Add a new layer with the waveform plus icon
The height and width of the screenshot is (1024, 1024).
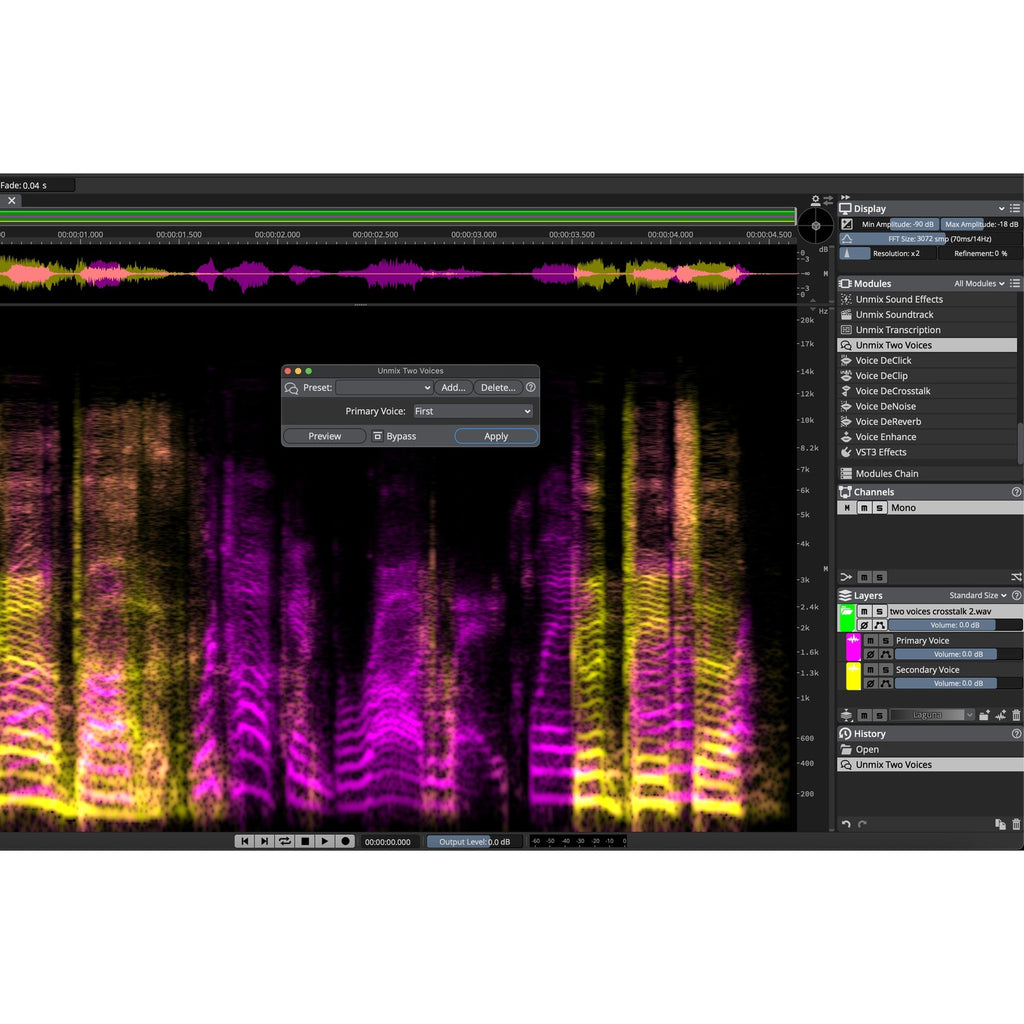tap(1000, 716)
